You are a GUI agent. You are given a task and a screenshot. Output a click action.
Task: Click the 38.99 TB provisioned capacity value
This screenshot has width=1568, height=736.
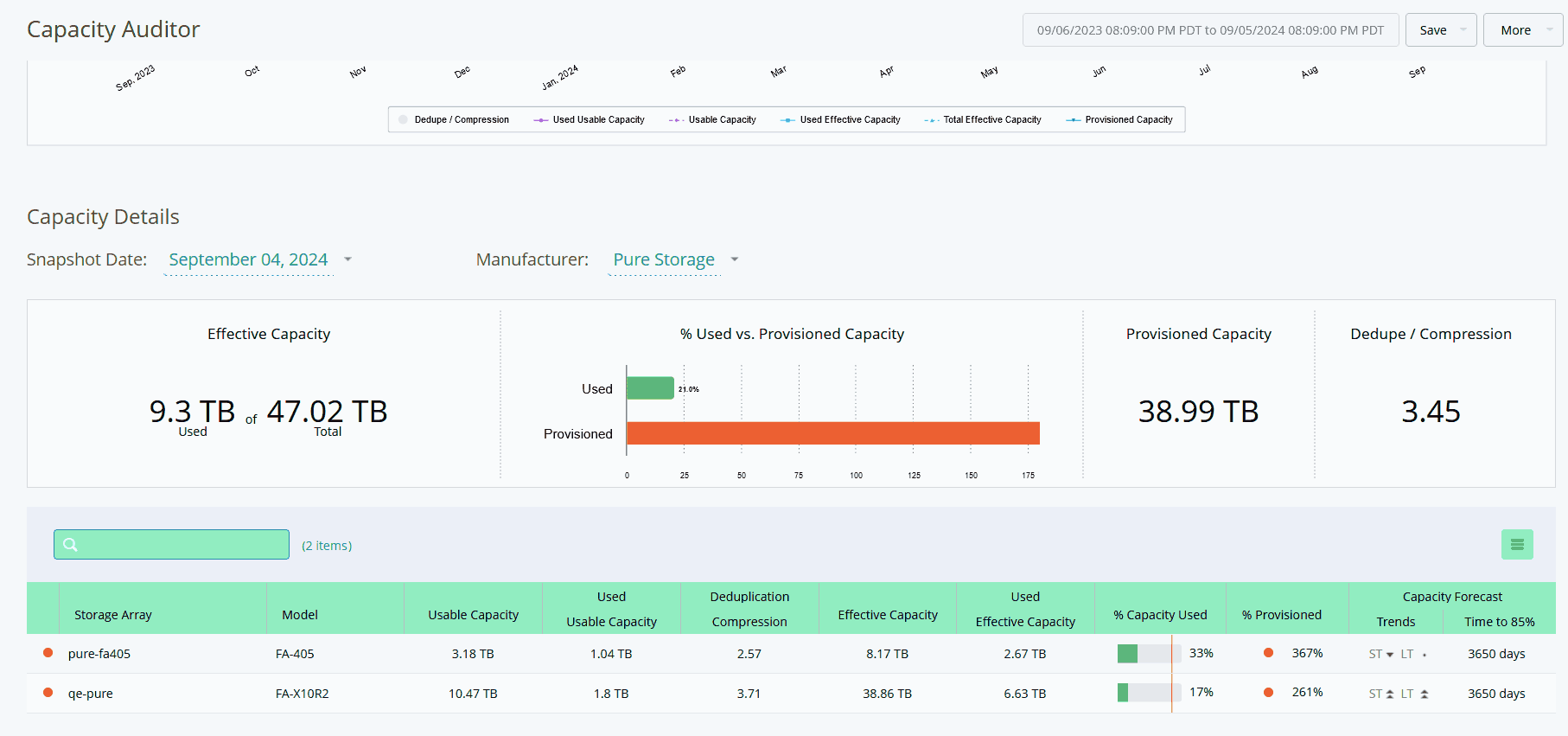tap(1199, 412)
